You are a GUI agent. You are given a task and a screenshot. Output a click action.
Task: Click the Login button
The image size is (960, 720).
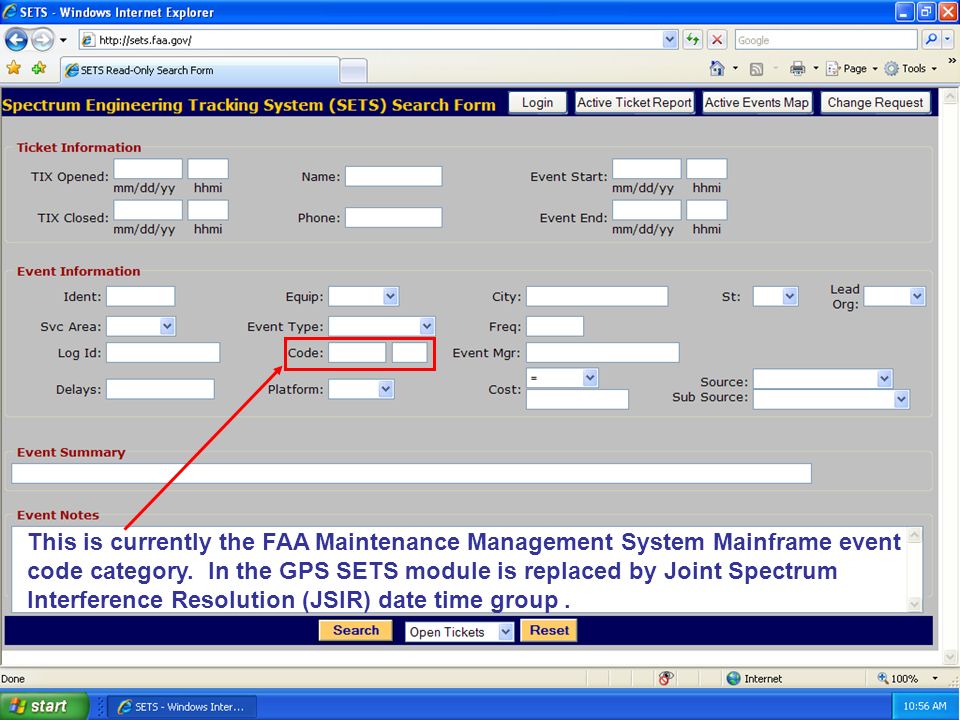pyautogui.click(x=537, y=103)
